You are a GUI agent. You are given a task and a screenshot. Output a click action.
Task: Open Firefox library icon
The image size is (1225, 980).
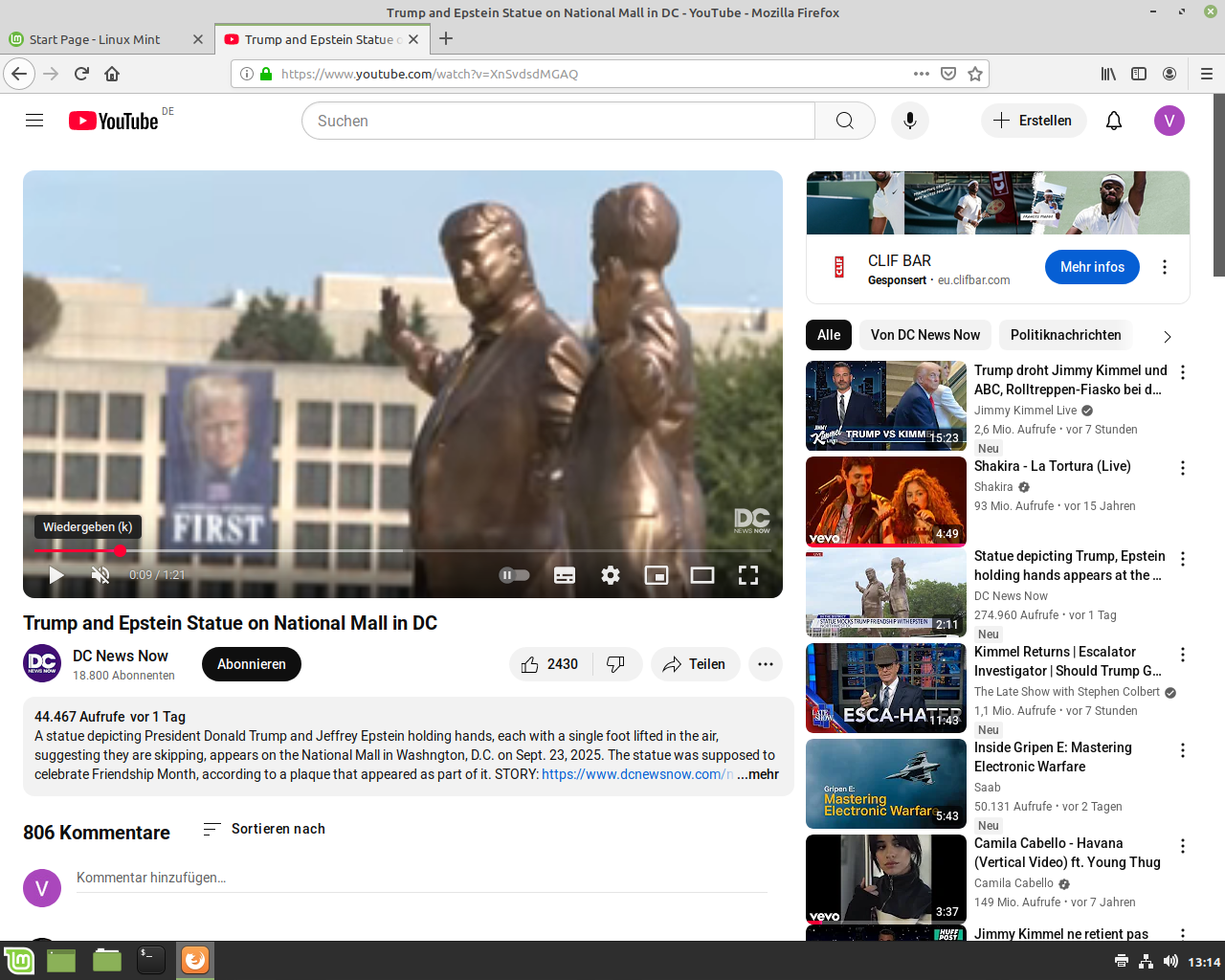(x=1108, y=74)
